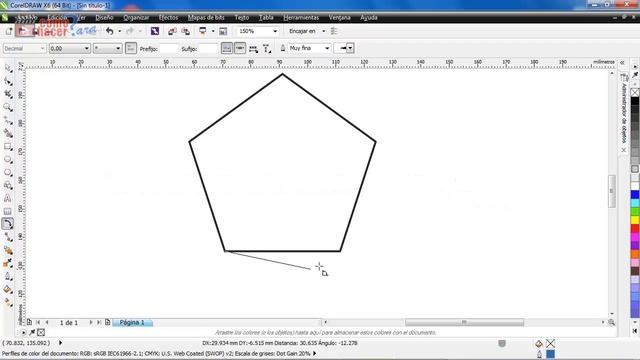Toggle show units for dimension button
The image size is (640, 360).
click(131, 48)
